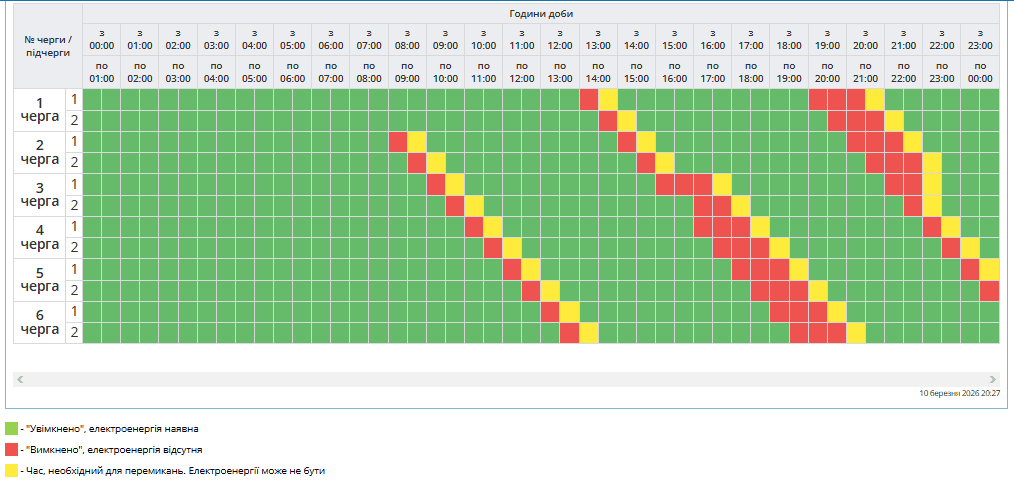
Task: Select the "по 00:00" column header
Action: (980, 72)
